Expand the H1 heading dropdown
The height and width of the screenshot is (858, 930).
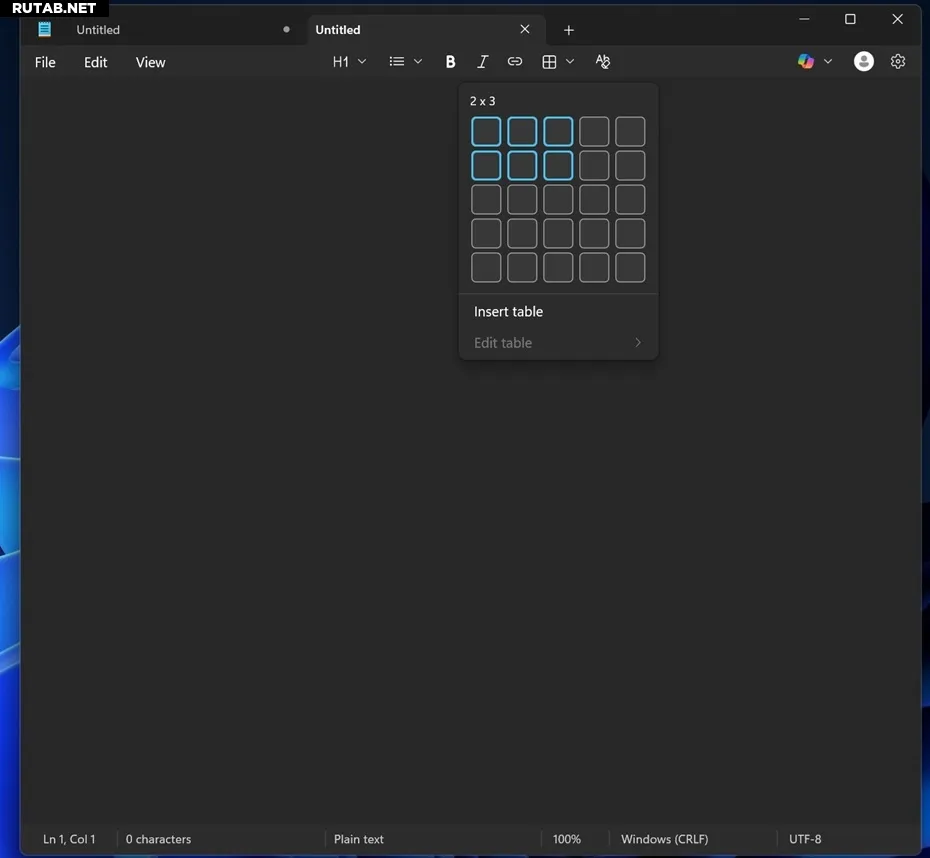point(349,62)
